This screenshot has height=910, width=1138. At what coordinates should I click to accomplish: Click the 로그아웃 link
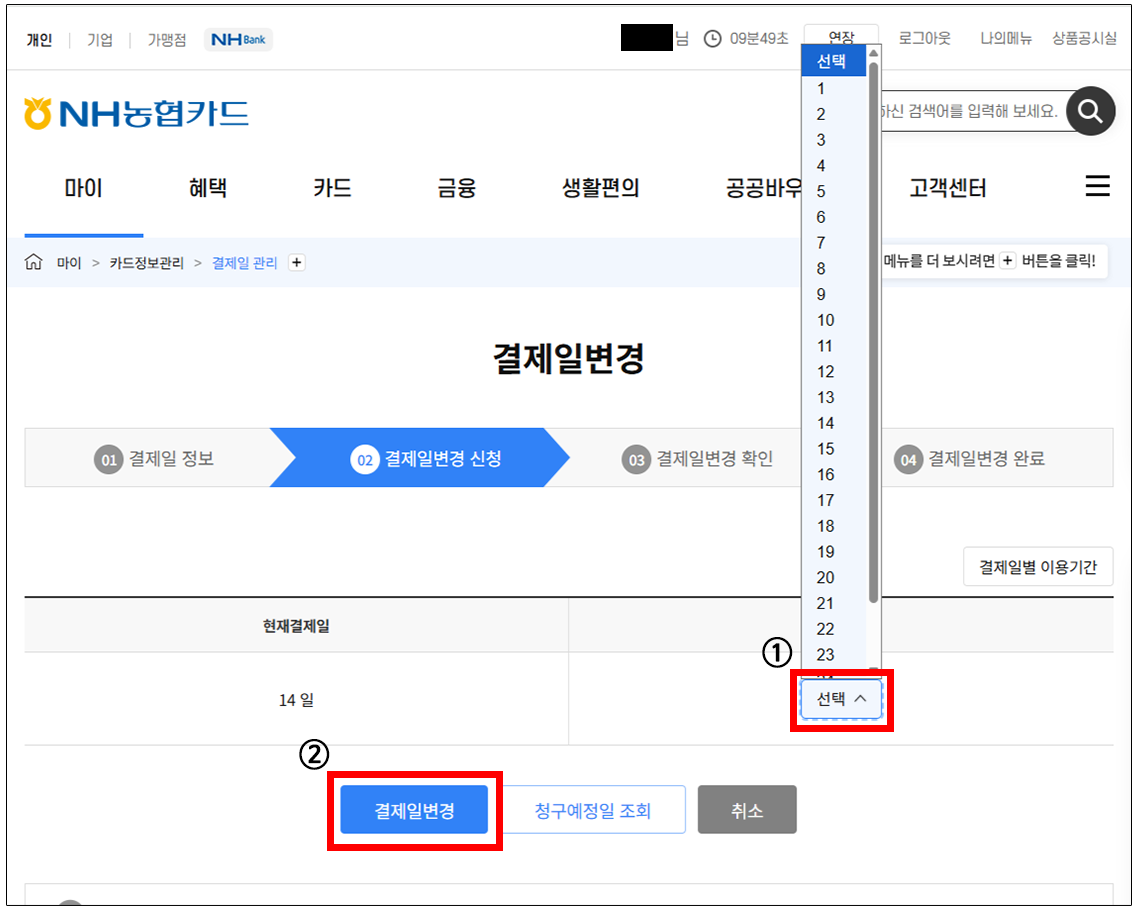point(924,39)
